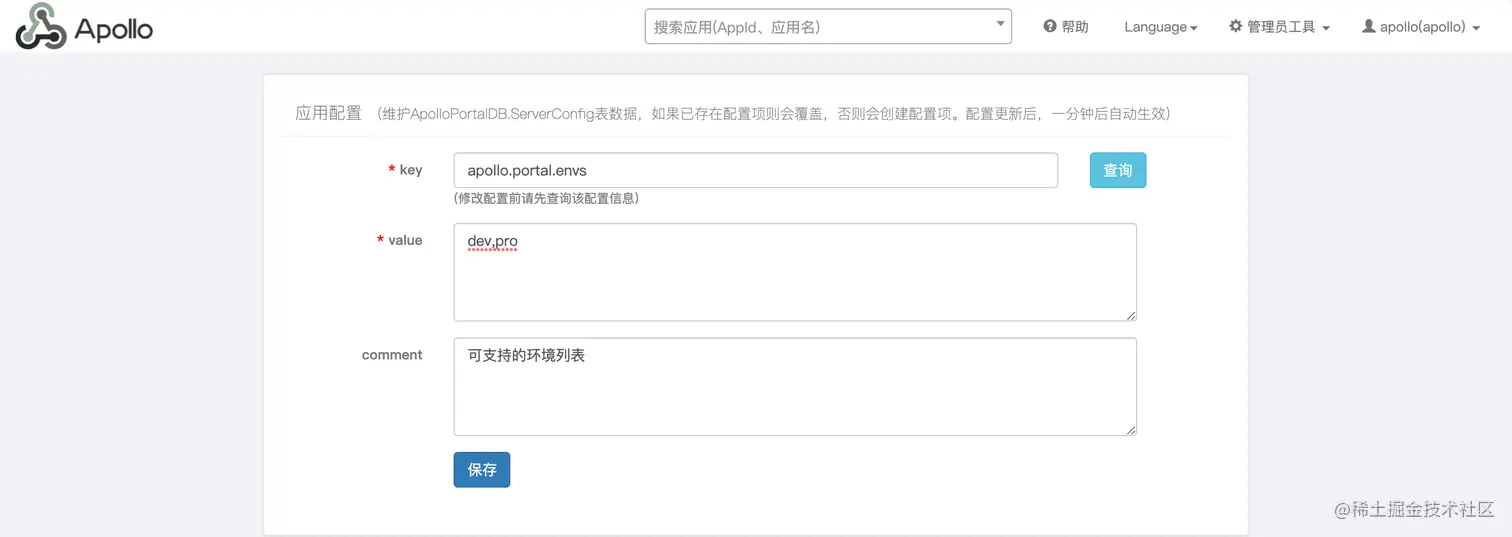
Task: Focus the comment text area
Action: click(795, 386)
